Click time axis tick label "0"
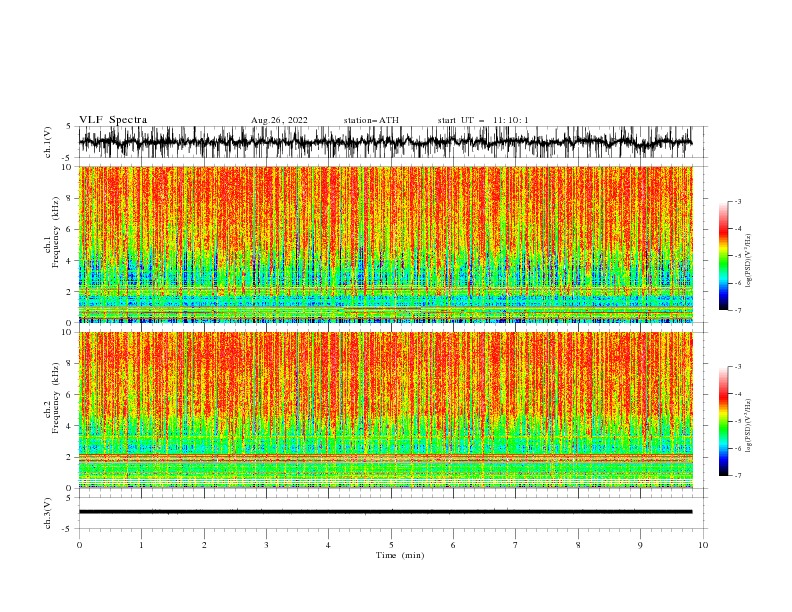 pos(79,545)
